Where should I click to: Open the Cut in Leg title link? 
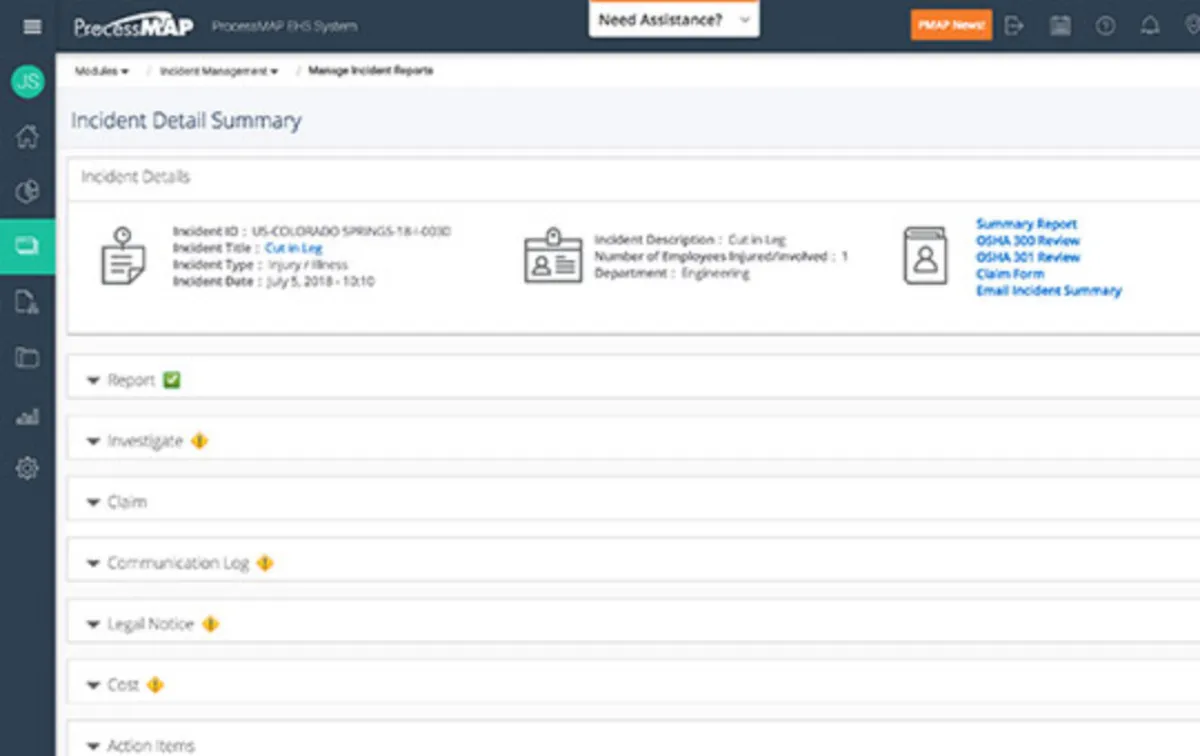pyautogui.click(x=293, y=247)
